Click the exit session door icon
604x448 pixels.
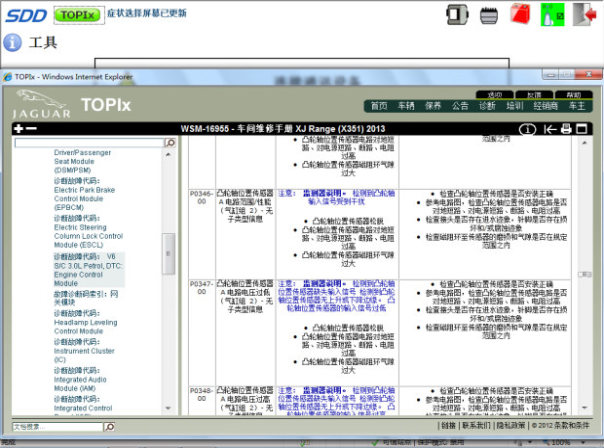pos(585,15)
